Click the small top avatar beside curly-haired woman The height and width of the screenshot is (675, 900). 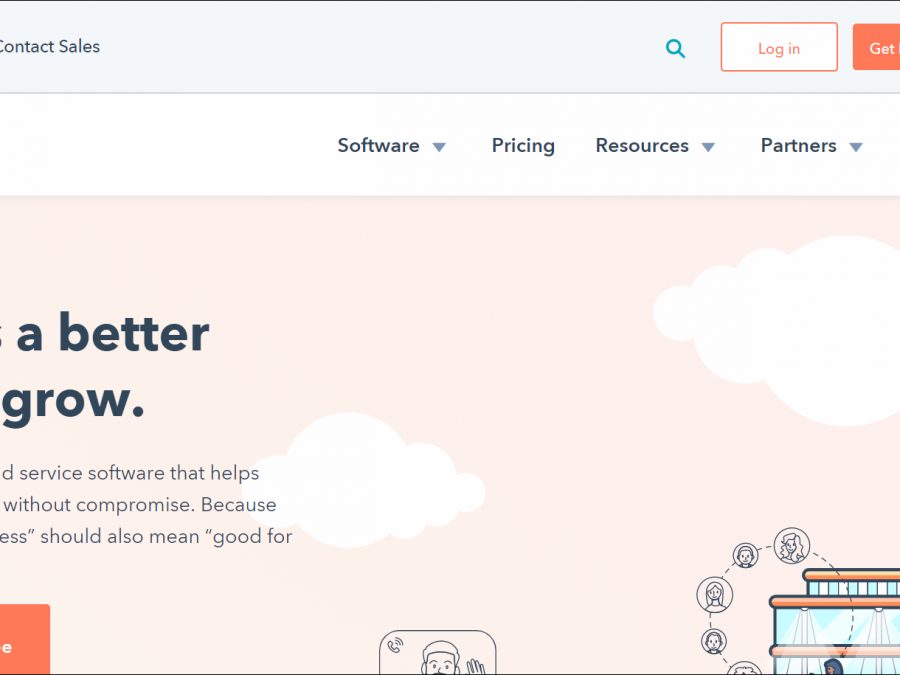[x=745, y=555]
